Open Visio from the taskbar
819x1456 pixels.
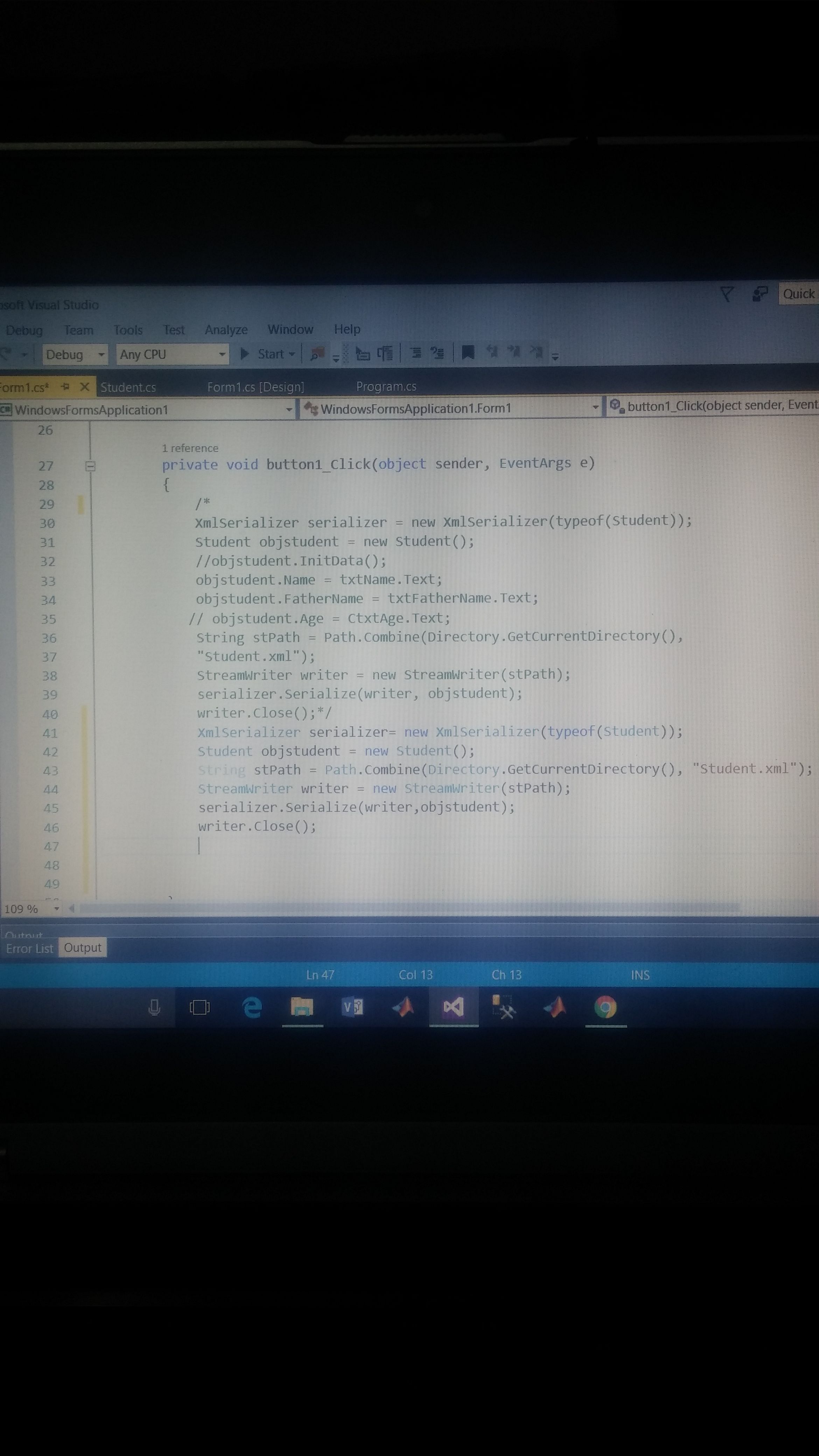coord(353,1007)
